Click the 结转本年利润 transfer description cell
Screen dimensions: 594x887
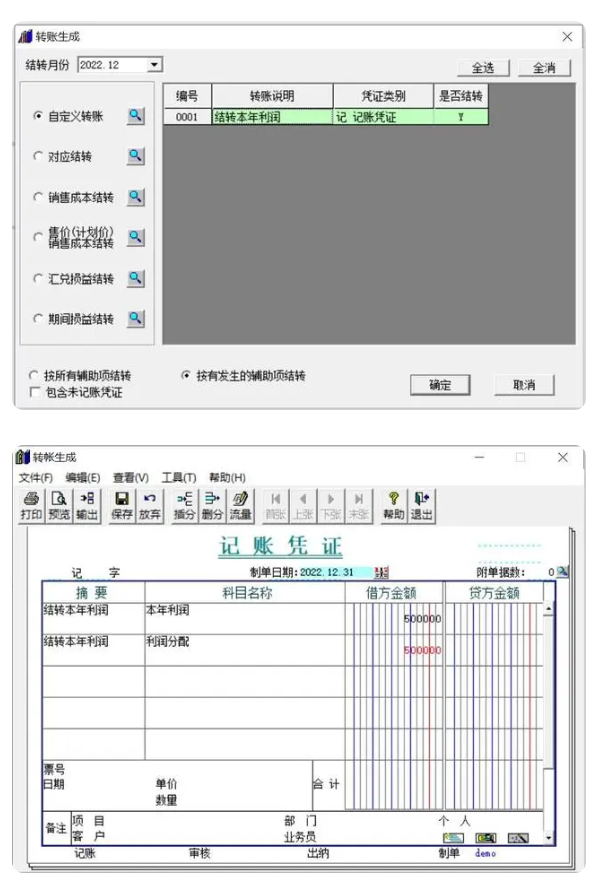tap(272, 117)
